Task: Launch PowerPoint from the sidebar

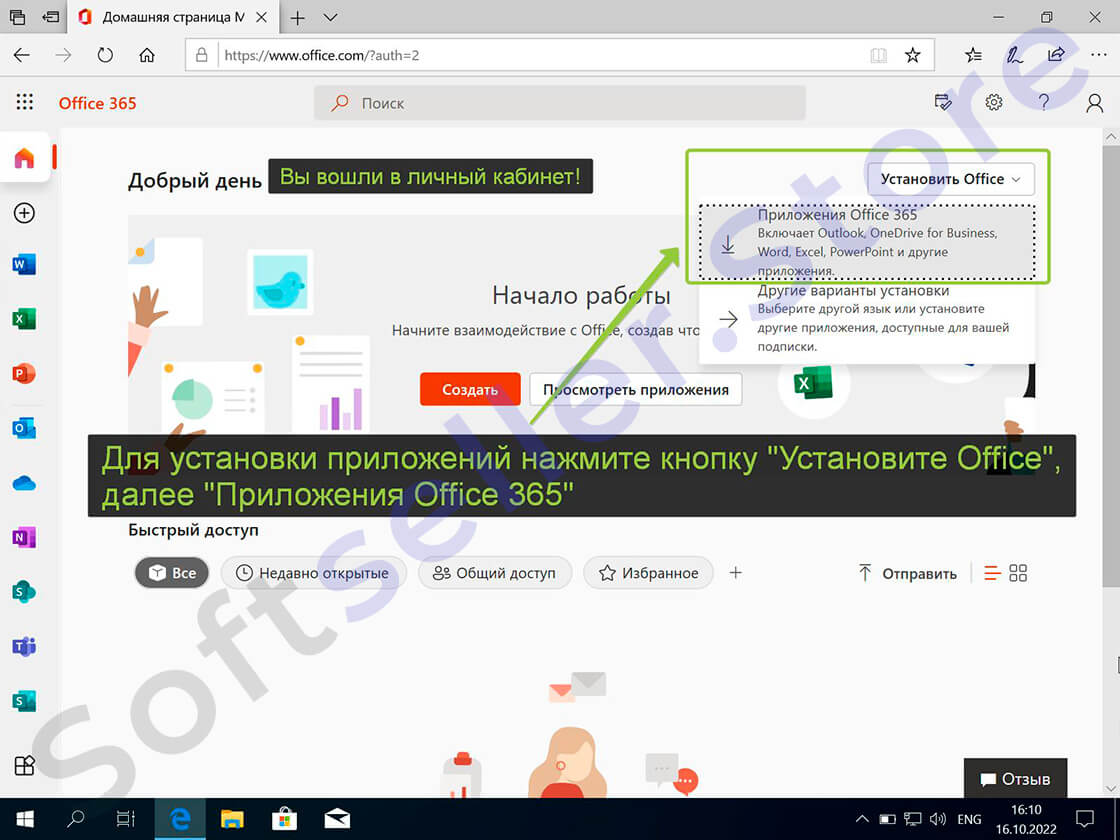Action: pos(24,374)
